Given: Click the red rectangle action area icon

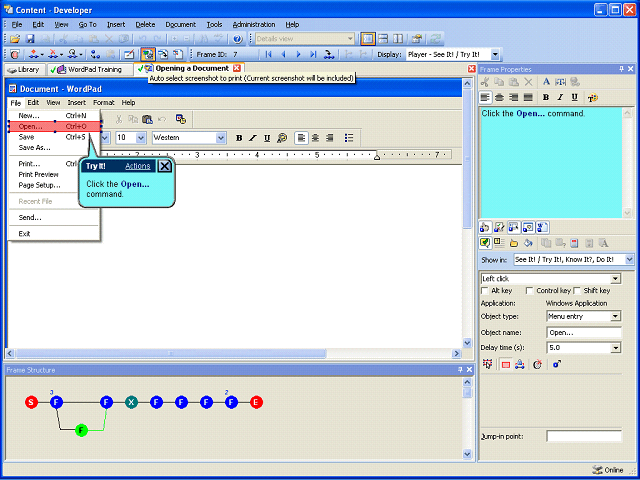Looking at the screenshot, I should click(506, 364).
